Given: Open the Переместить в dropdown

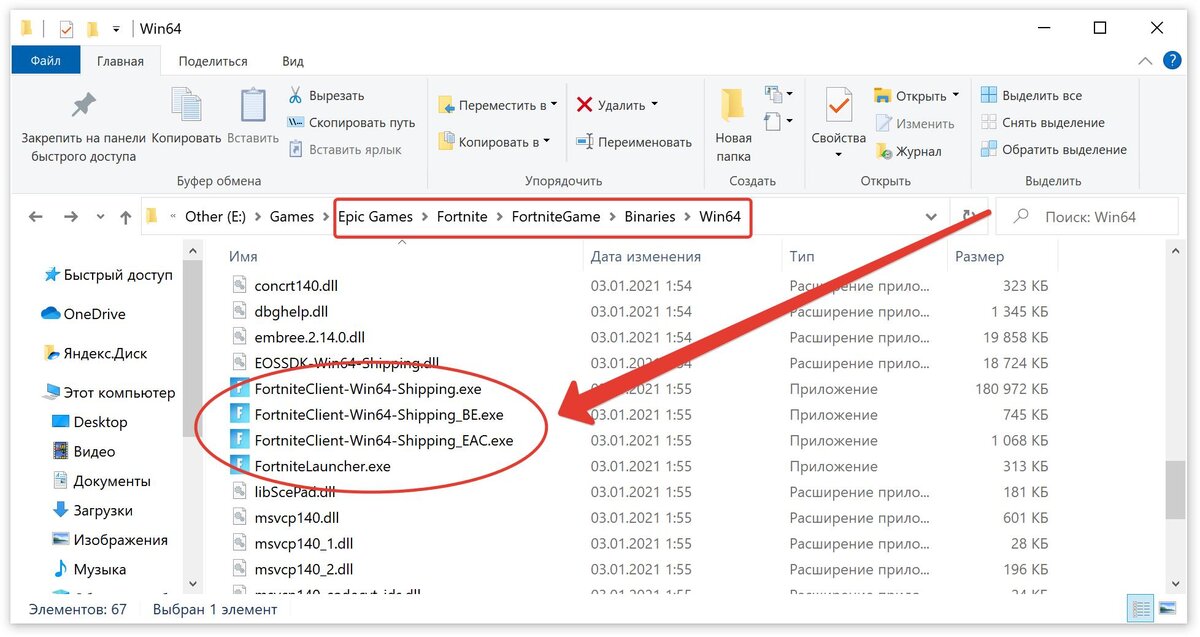Looking at the screenshot, I should pos(498,105).
